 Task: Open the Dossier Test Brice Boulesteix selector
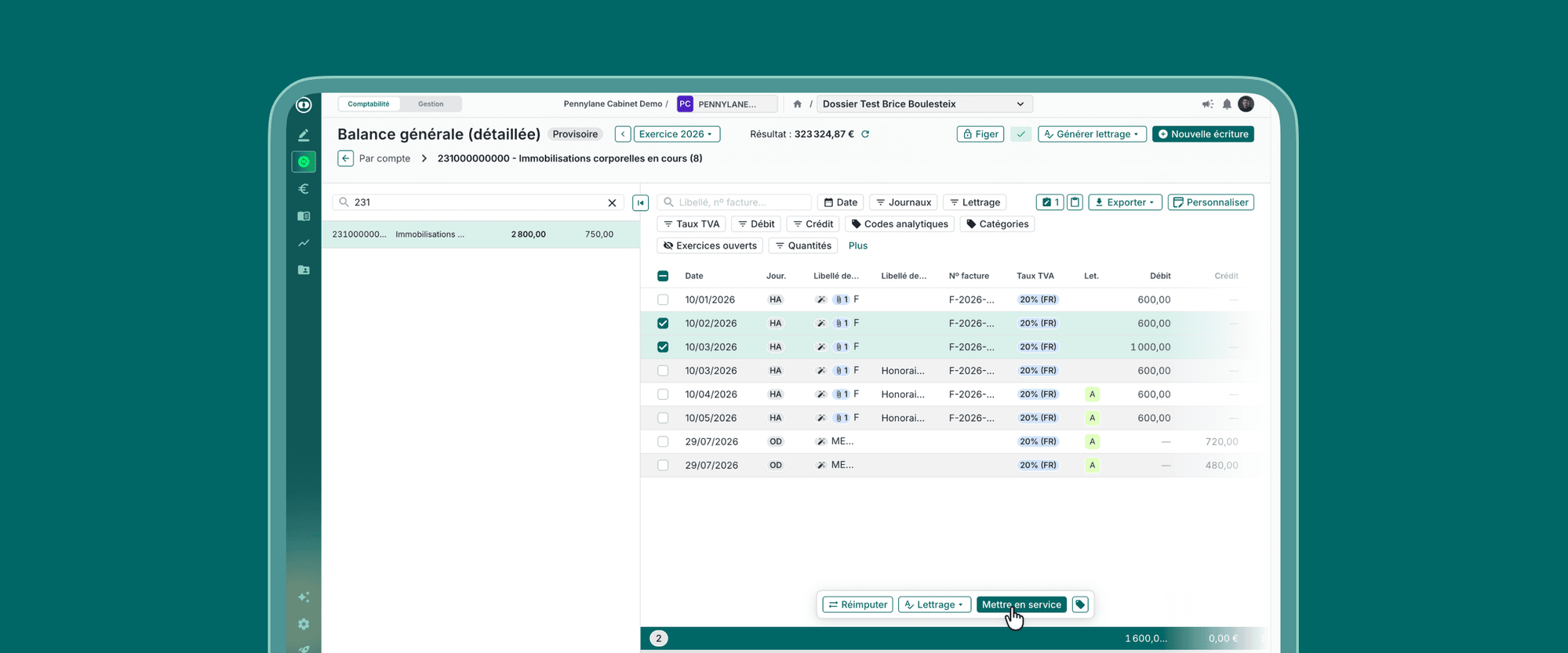924,104
